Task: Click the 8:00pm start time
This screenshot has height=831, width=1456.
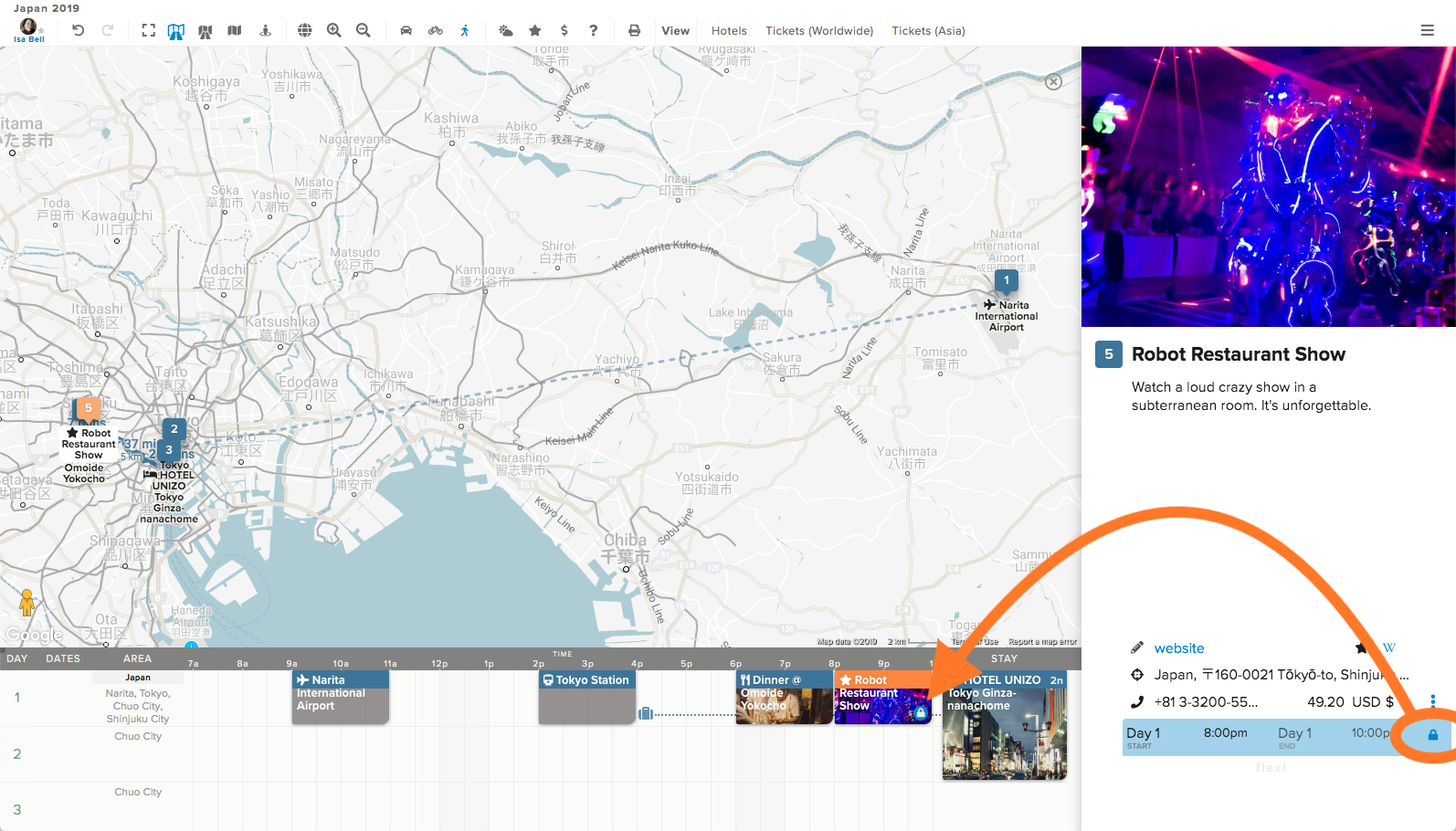Action: pyautogui.click(x=1225, y=732)
